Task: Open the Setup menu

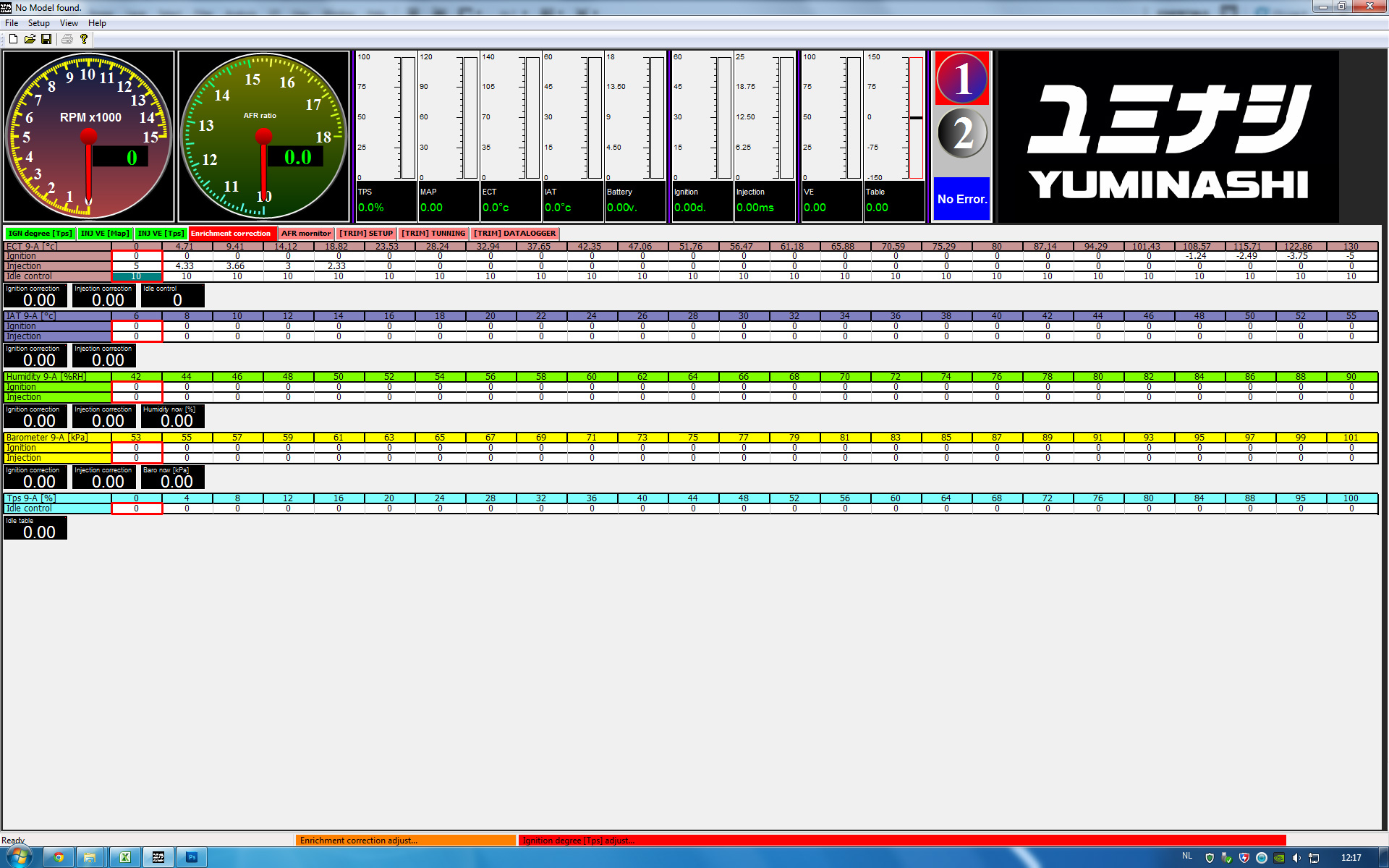Action: point(39,22)
